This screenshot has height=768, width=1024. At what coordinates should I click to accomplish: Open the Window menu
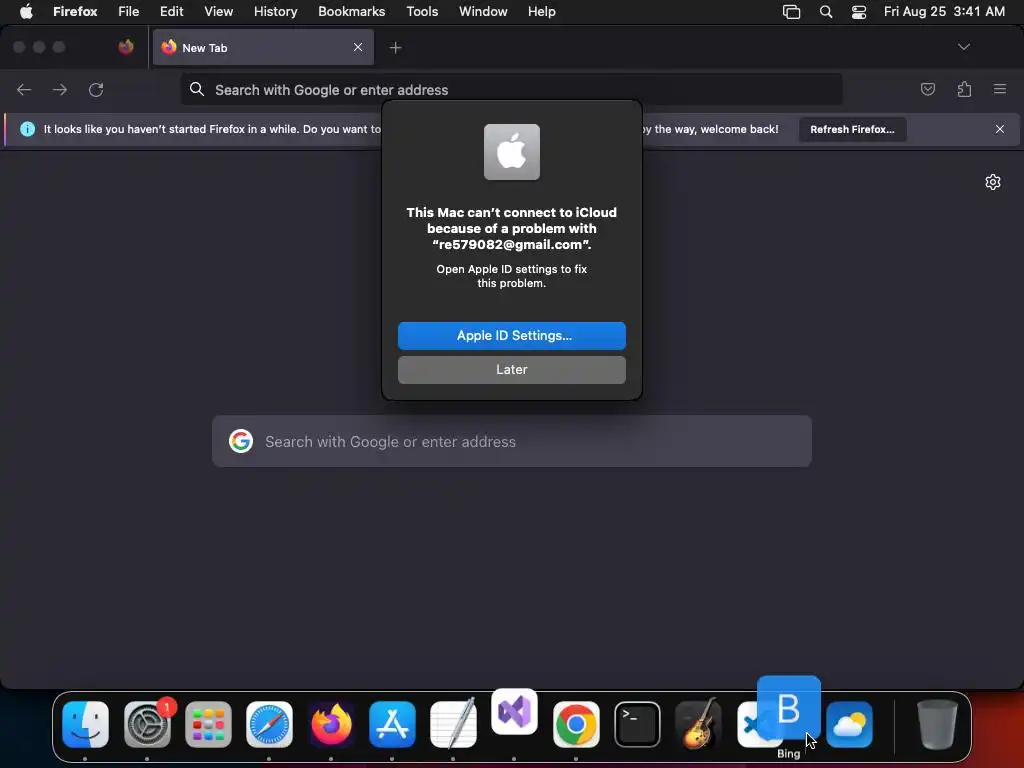(483, 12)
